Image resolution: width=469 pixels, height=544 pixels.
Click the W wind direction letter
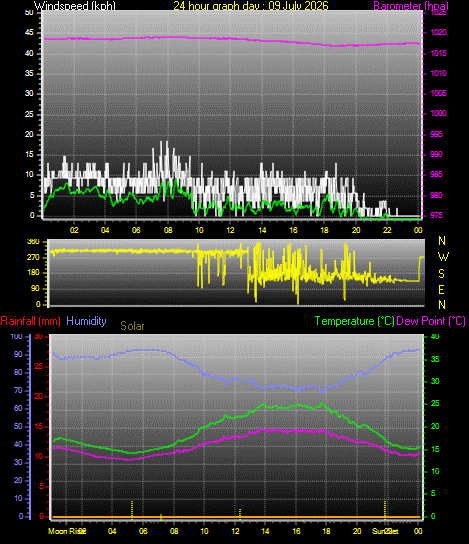tap(443, 257)
